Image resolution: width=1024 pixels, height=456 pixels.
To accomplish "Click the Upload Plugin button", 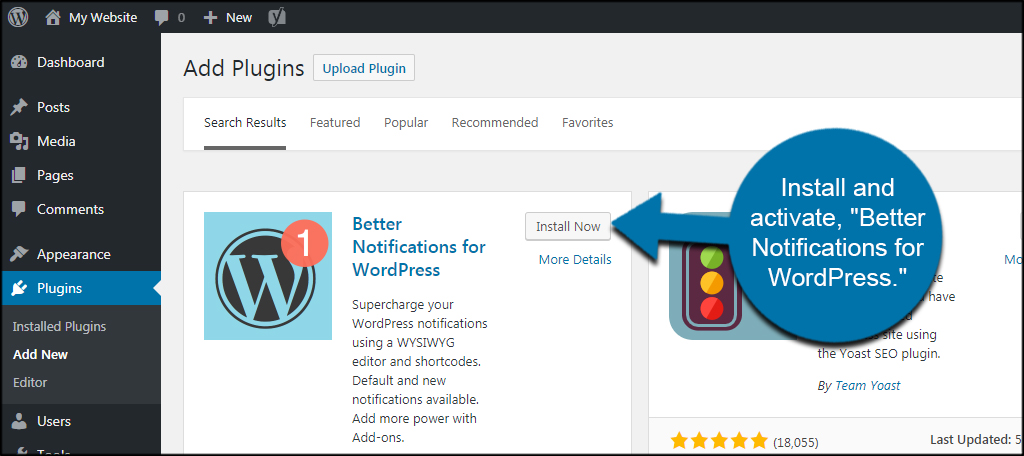I will click(364, 68).
